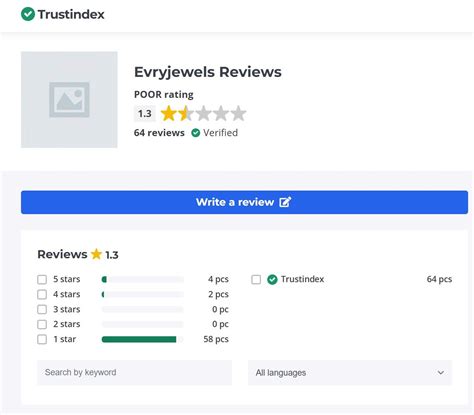Check the 5 stars filter checkbox
The width and height of the screenshot is (474, 415).
[42, 279]
